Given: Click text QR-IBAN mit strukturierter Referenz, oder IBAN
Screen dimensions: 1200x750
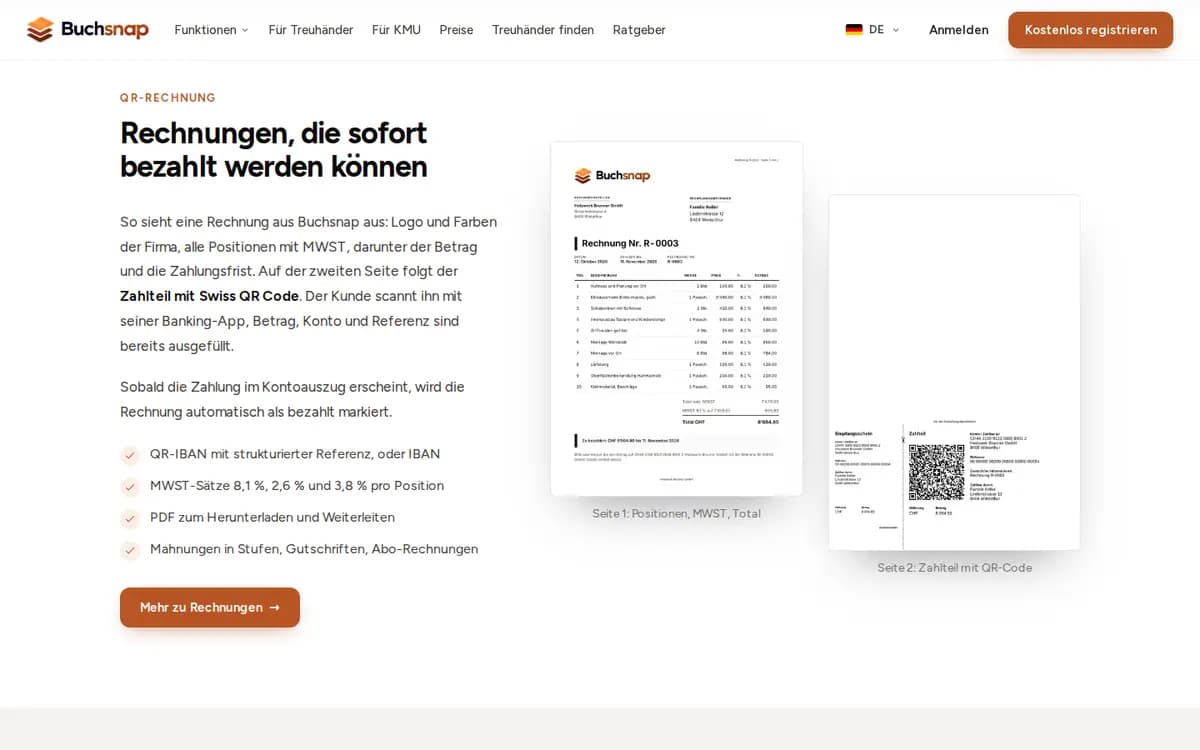Looking at the screenshot, I should click(x=295, y=454).
